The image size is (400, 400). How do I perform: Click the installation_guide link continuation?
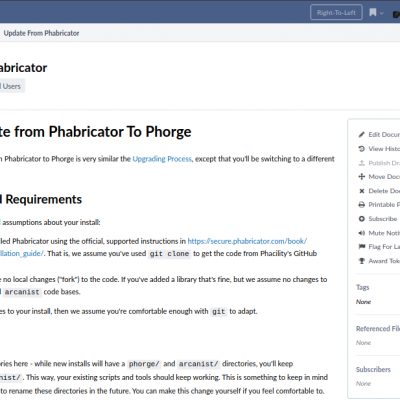click(x=22, y=253)
